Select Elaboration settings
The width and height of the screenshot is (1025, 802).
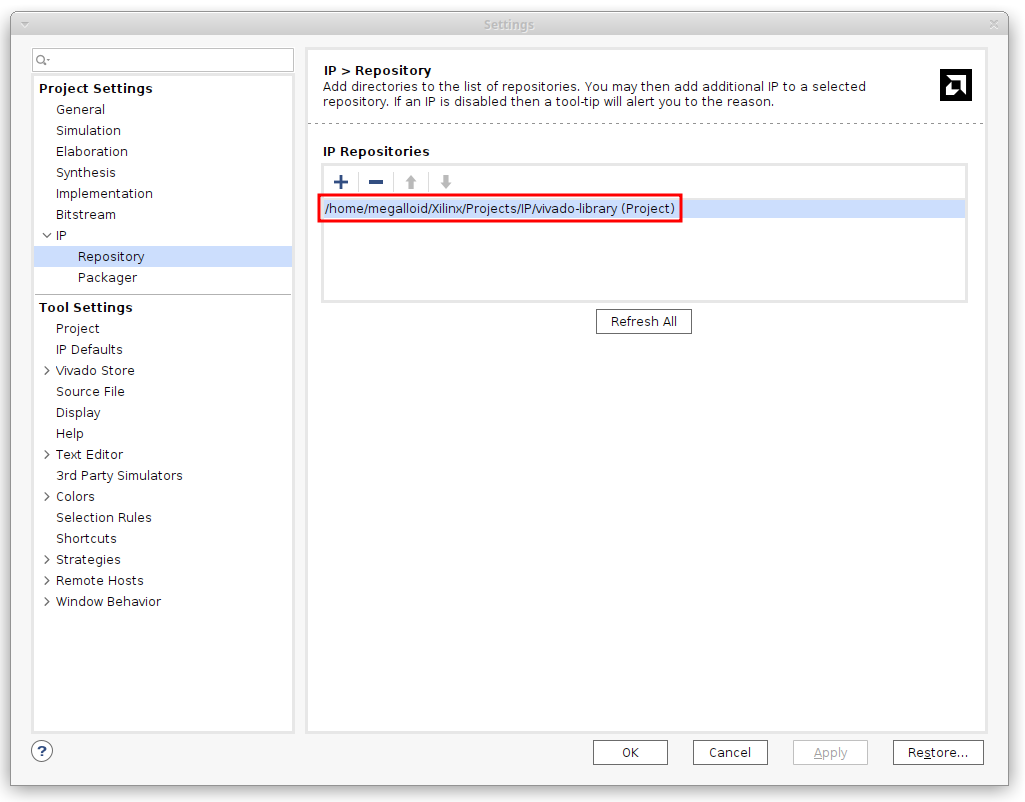coord(92,151)
